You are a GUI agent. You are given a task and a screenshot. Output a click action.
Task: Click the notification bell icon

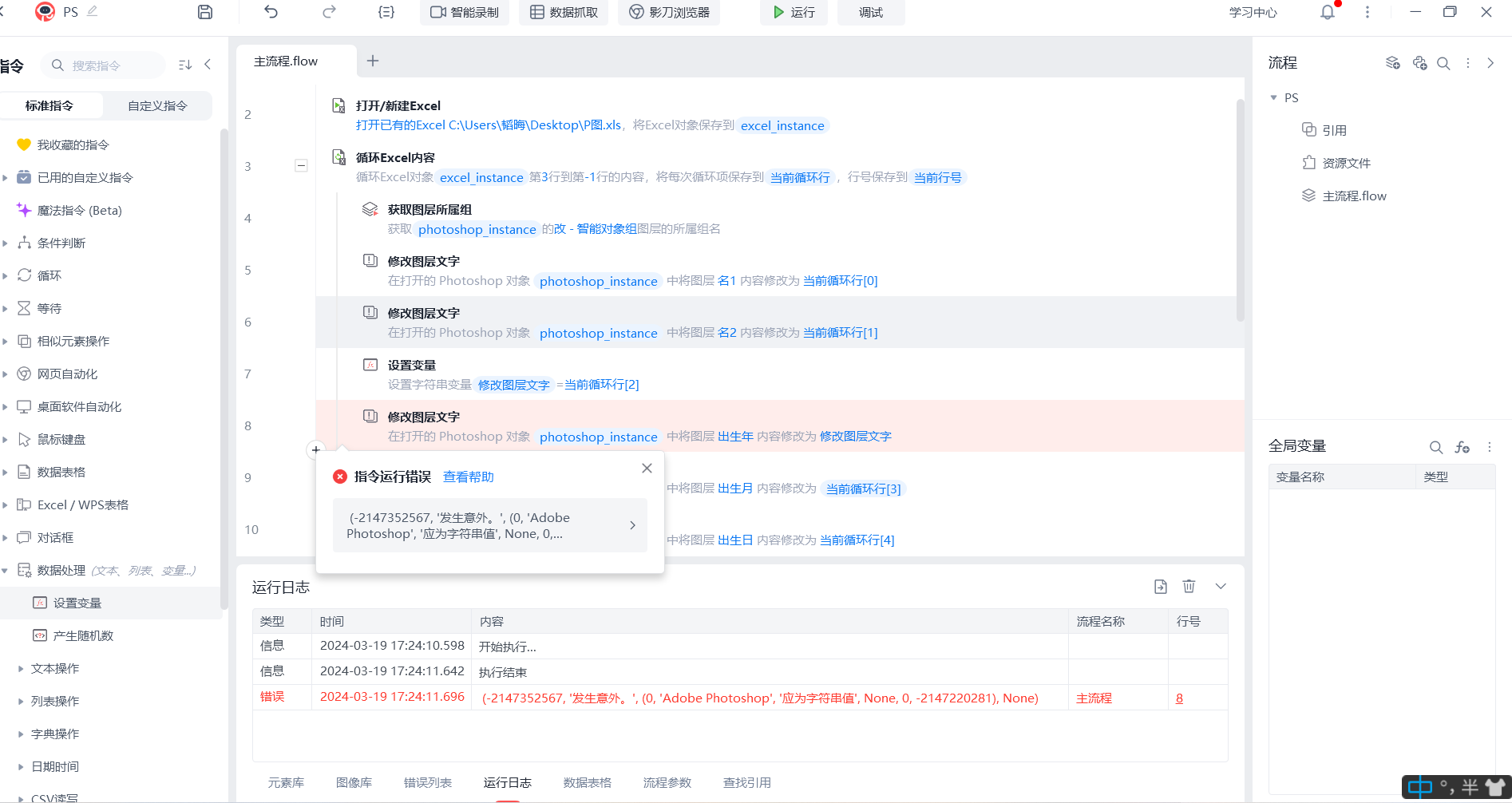[1327, 12]
